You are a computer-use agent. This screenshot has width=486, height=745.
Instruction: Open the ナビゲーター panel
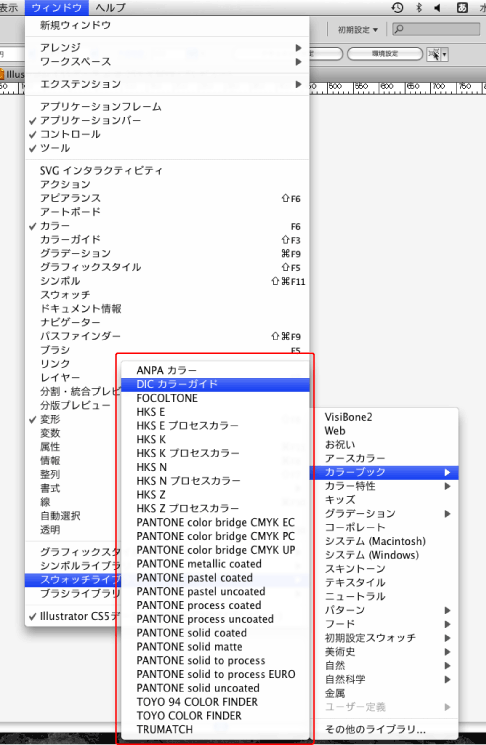tap(167, 322)
